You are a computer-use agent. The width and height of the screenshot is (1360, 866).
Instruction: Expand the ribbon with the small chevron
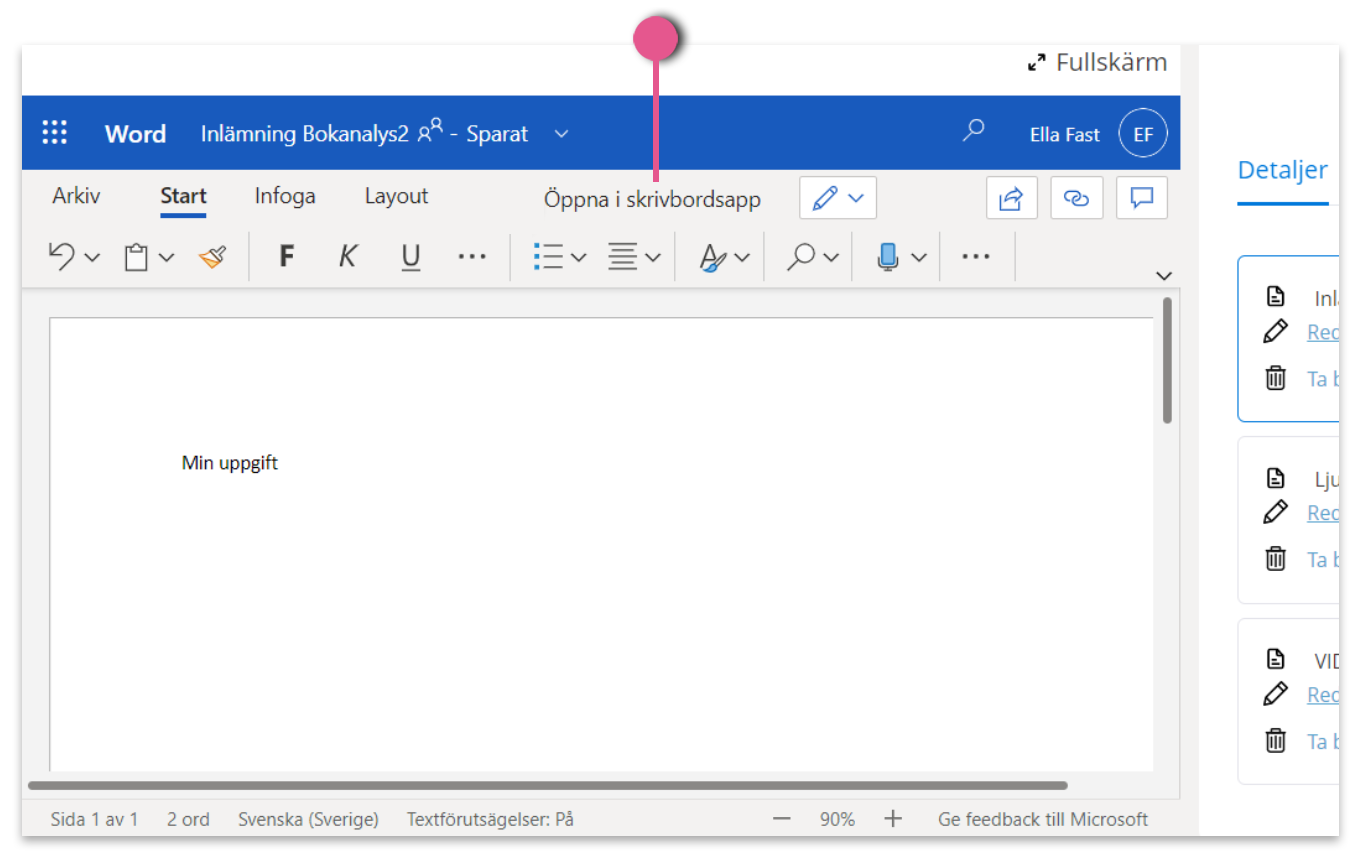(x=1163, y=276)
